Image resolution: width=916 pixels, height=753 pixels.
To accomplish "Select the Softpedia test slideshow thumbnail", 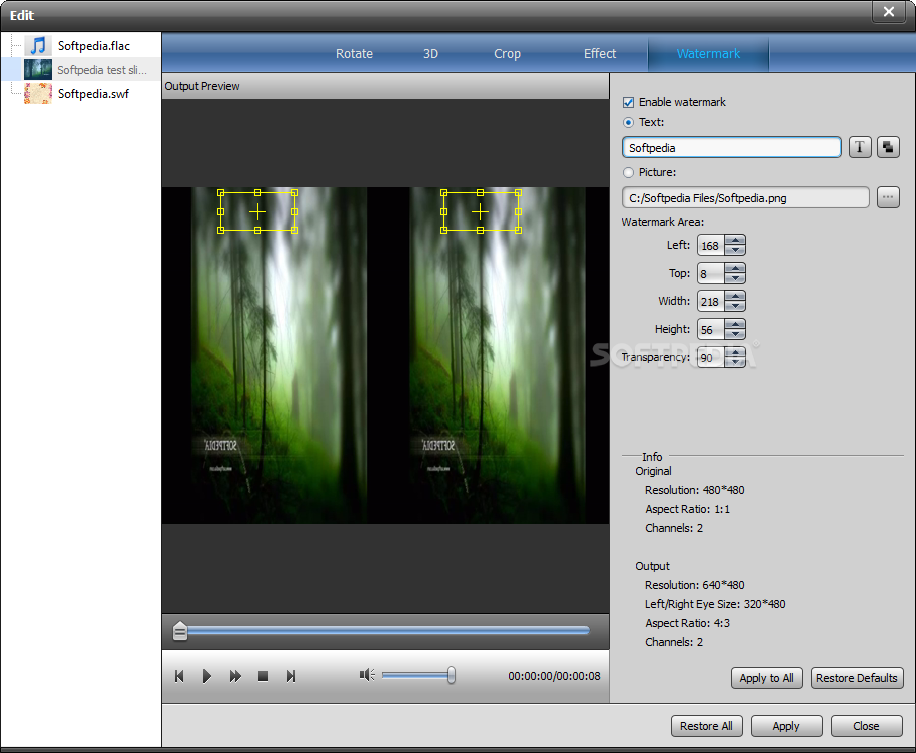I will 38,70.
